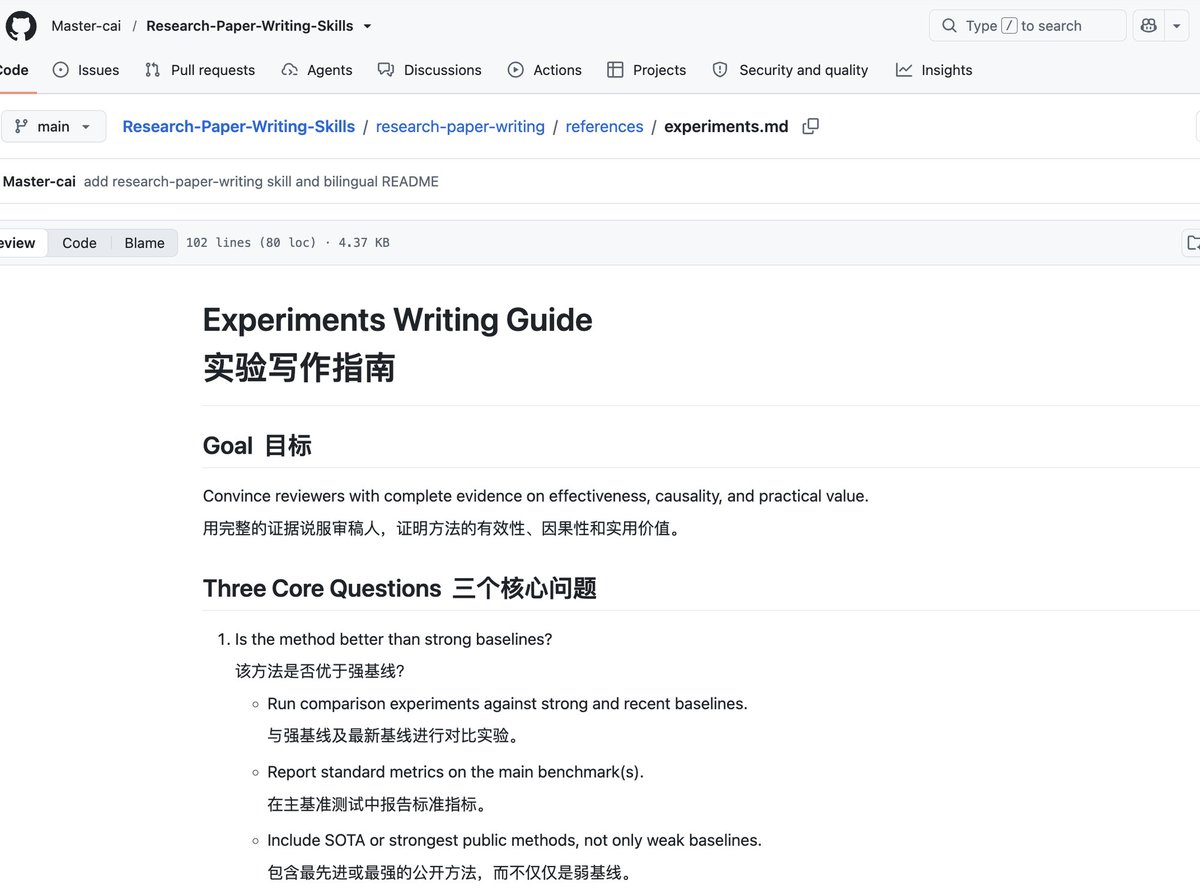Open Master-cai commit author link
Screen dimensions: 1200x890
[39, 181]
